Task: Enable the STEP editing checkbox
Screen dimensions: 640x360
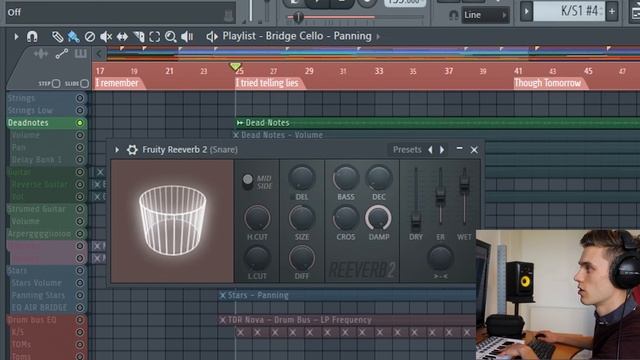Action: (x=56, y=84)
